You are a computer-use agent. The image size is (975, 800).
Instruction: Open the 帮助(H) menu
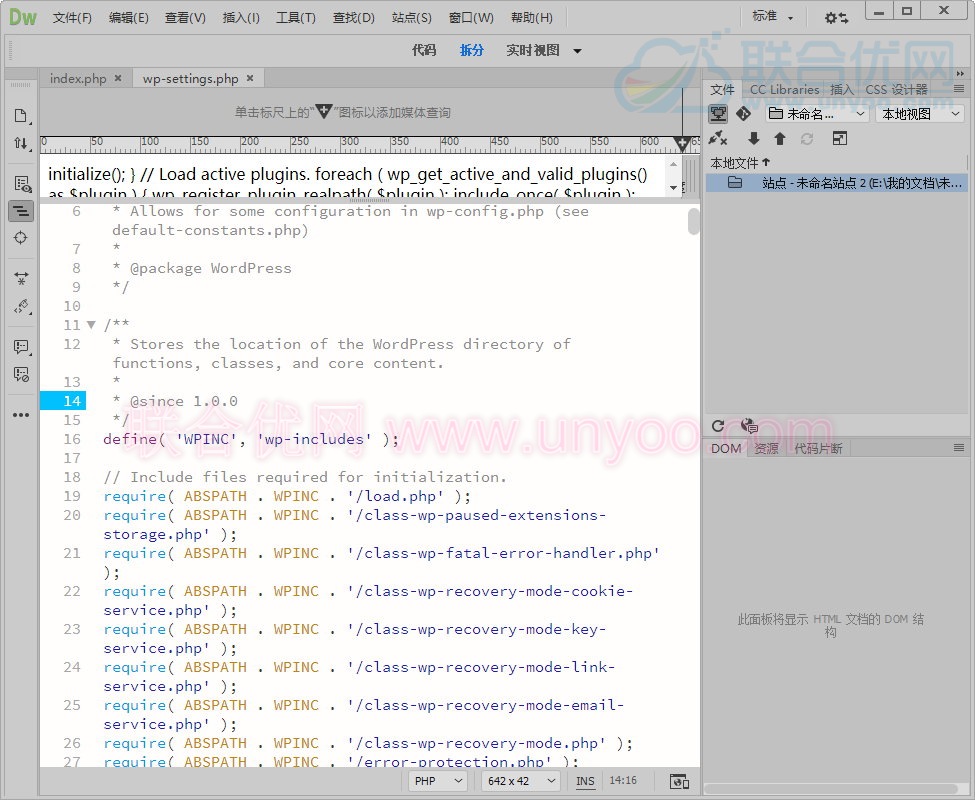coord(532,17)
